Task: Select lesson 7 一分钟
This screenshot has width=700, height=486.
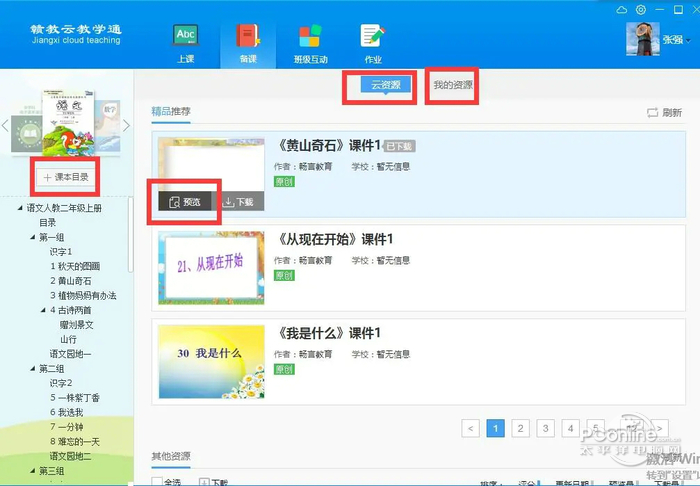Action: click(x=67, y=427)
